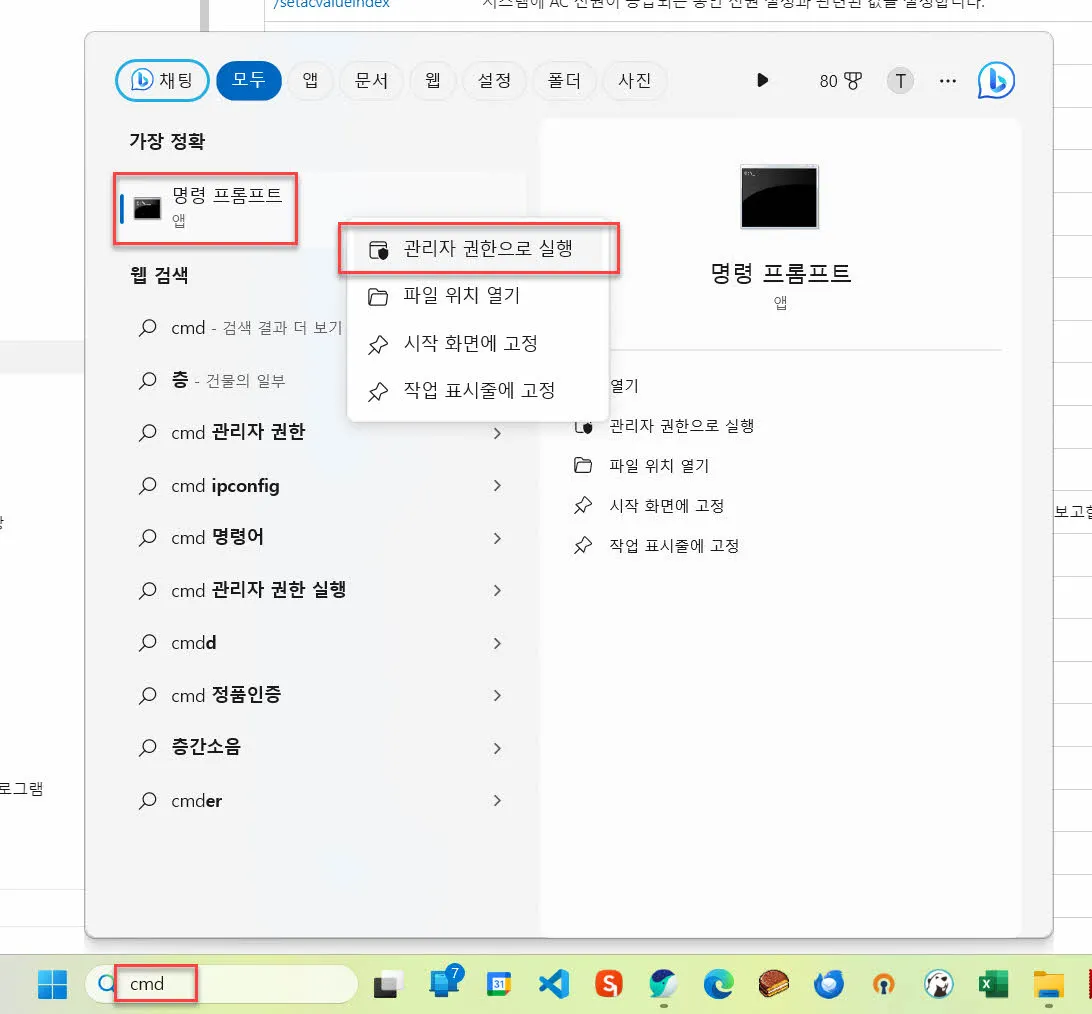
Task: Select the 문서 search filter
Action: click(x=371, y=81)
